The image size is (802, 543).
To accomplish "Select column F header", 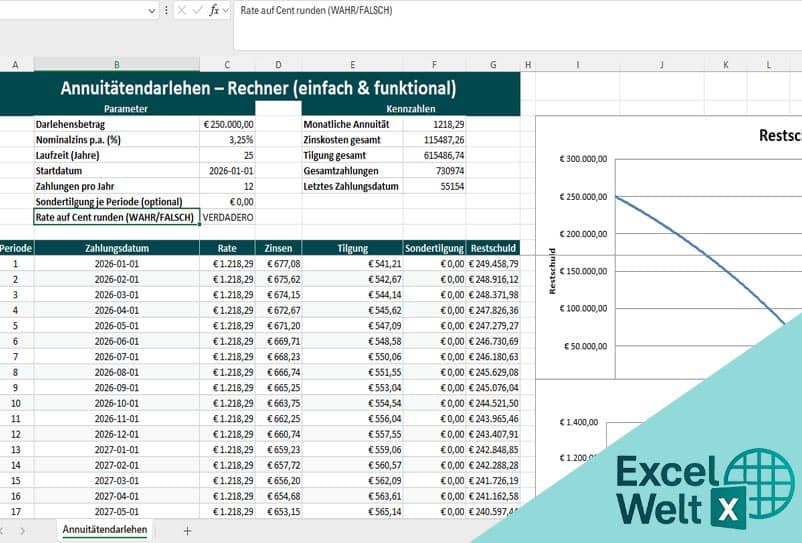I will (x=434, y=64).
